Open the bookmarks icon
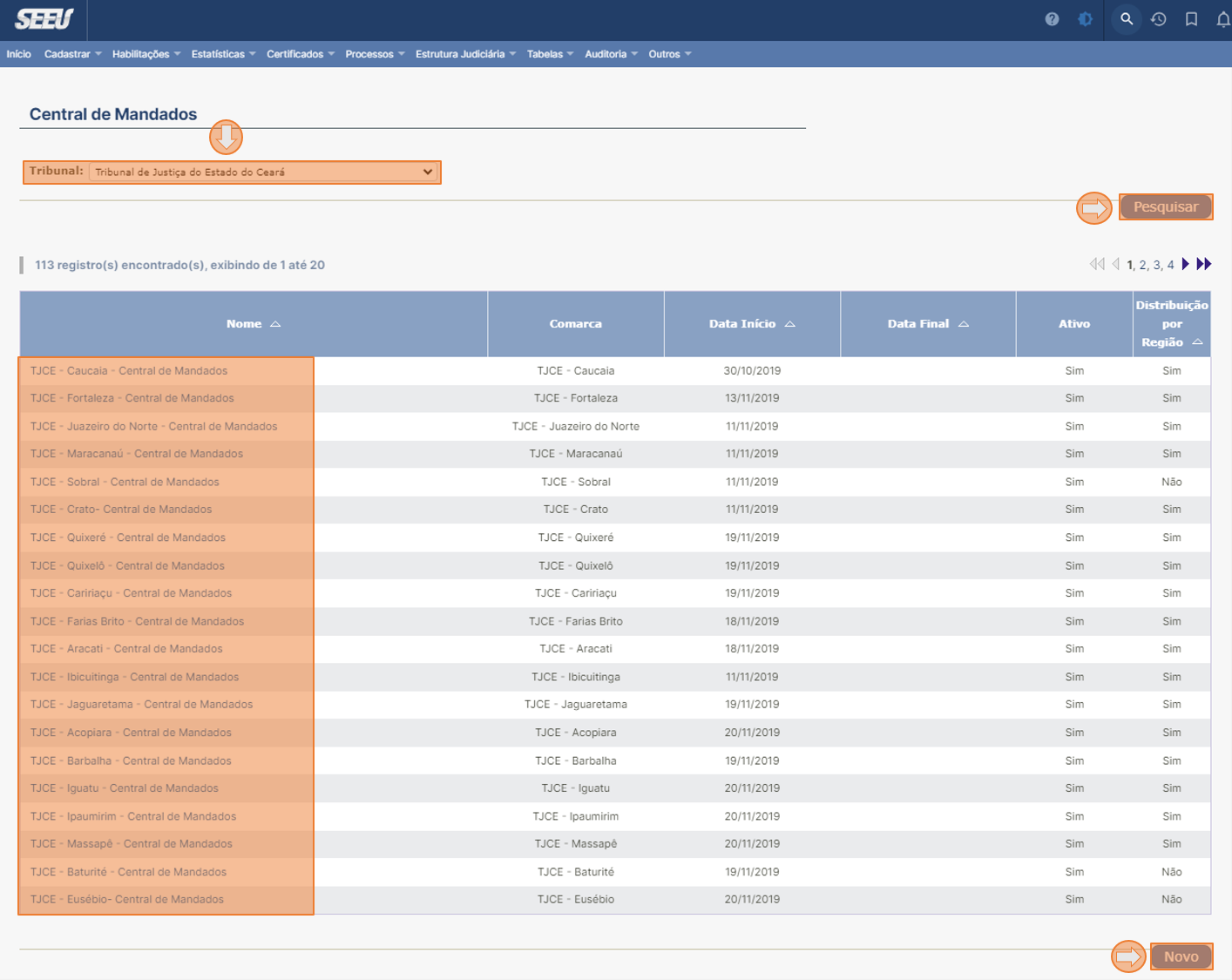 pos(1191,19)
